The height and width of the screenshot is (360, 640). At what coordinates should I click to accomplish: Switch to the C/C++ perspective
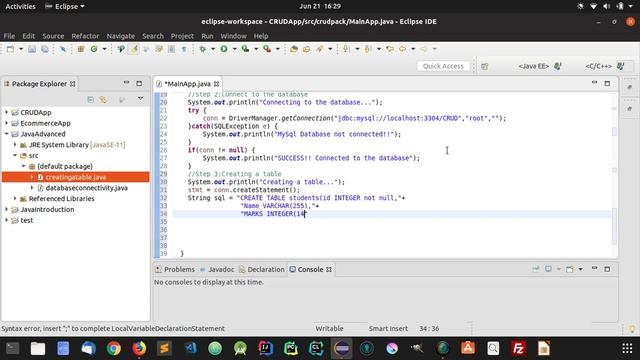[604, 66]
